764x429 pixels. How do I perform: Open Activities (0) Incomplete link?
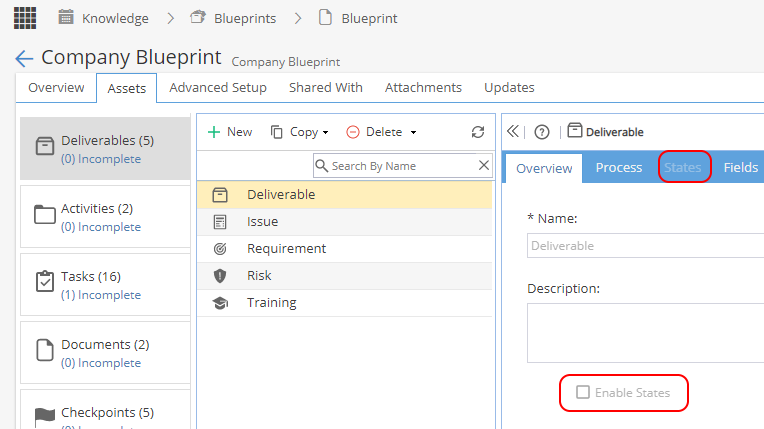coord(101,227)
